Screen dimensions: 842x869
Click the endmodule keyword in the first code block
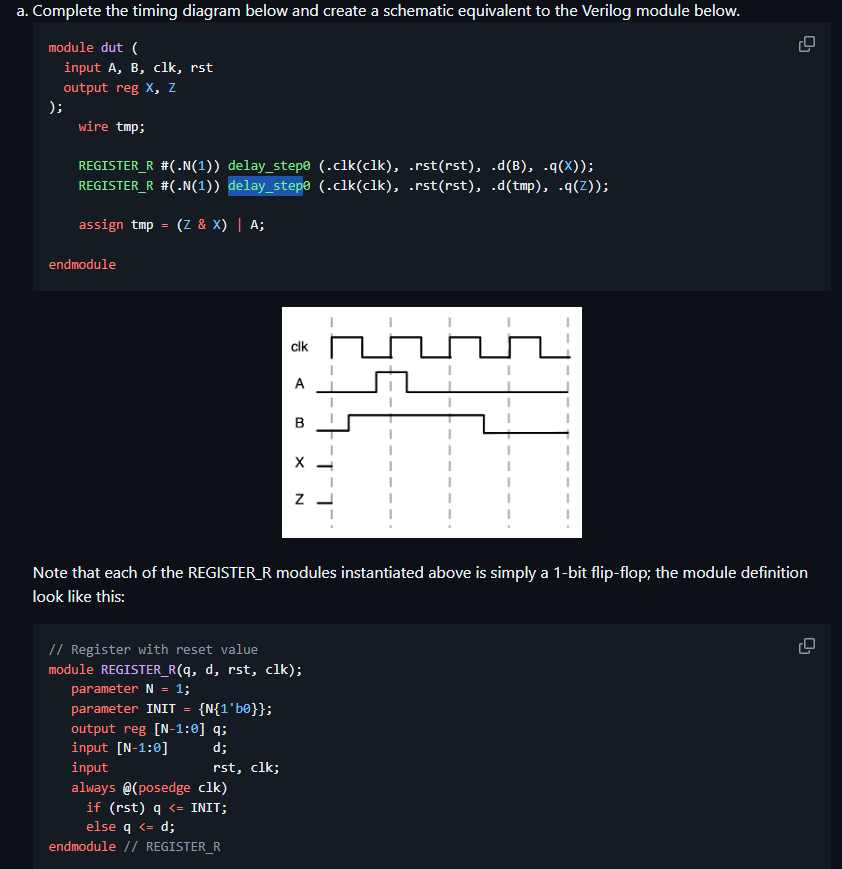pos(82,264)
